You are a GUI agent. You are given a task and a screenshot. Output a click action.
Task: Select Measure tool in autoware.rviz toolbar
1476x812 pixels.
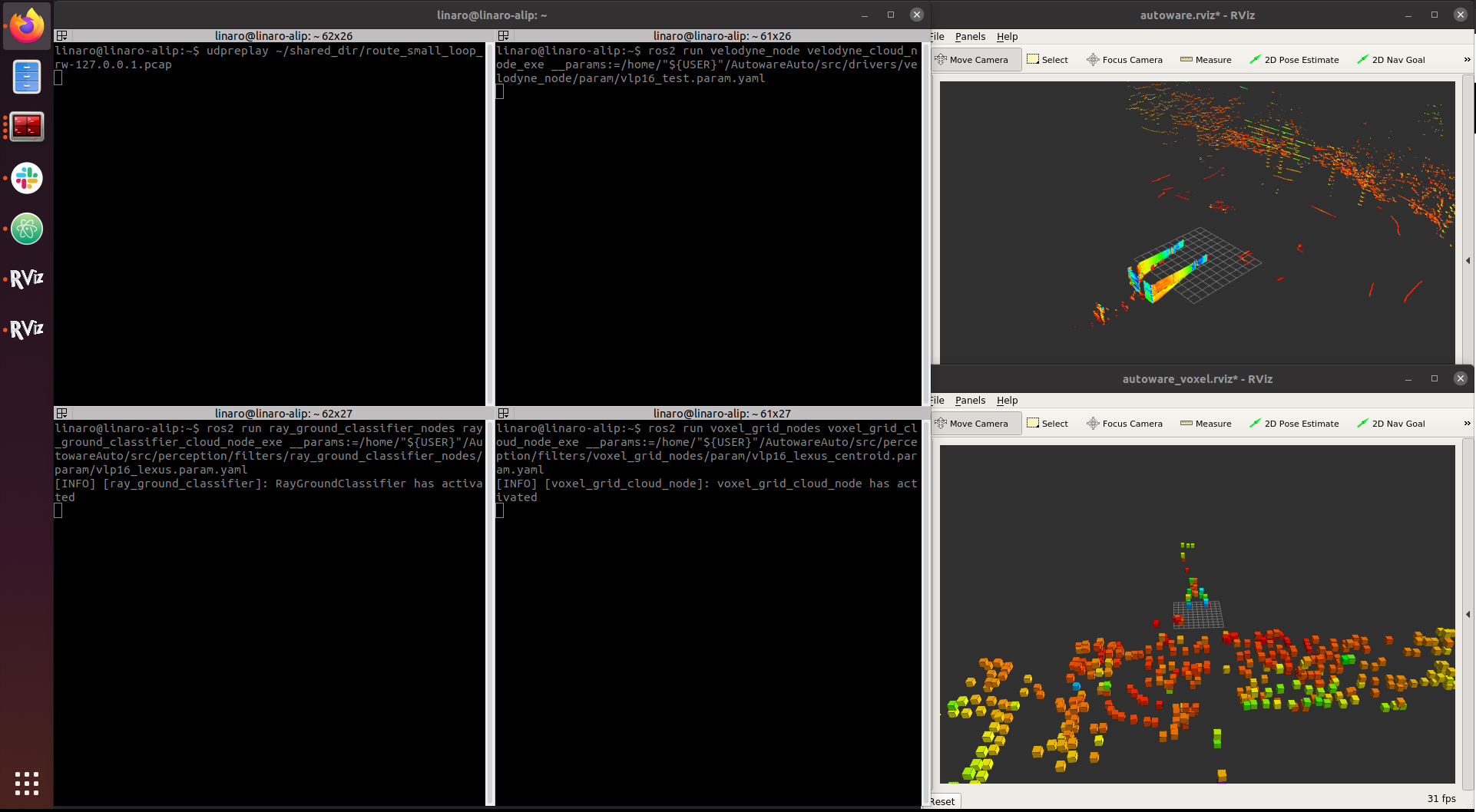click(x=1206, y=60)
